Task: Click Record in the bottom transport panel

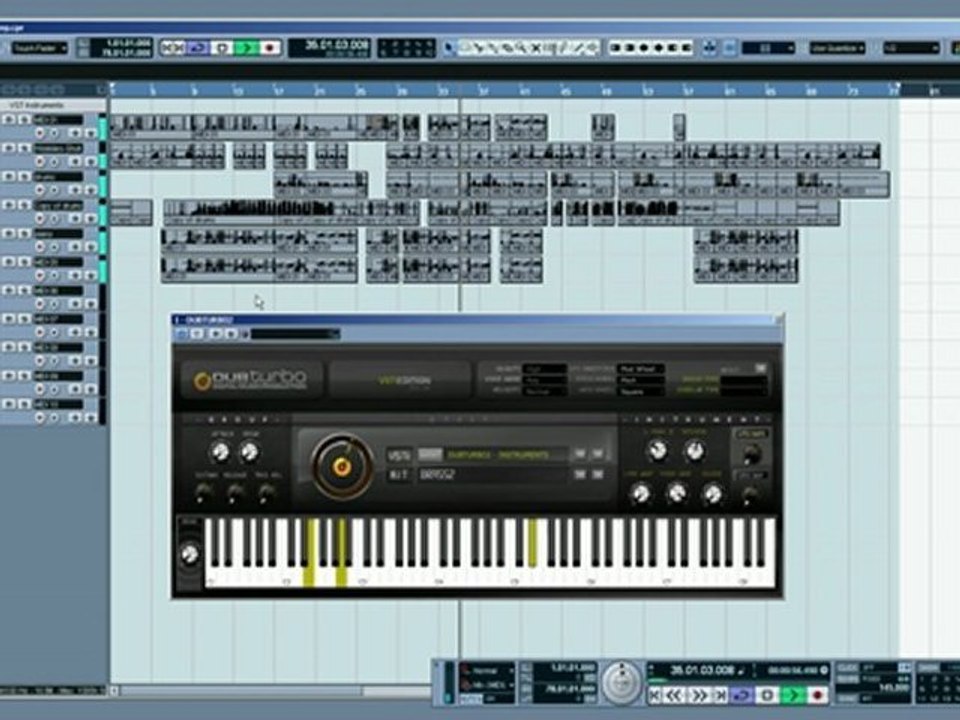Action: [817, 695]
